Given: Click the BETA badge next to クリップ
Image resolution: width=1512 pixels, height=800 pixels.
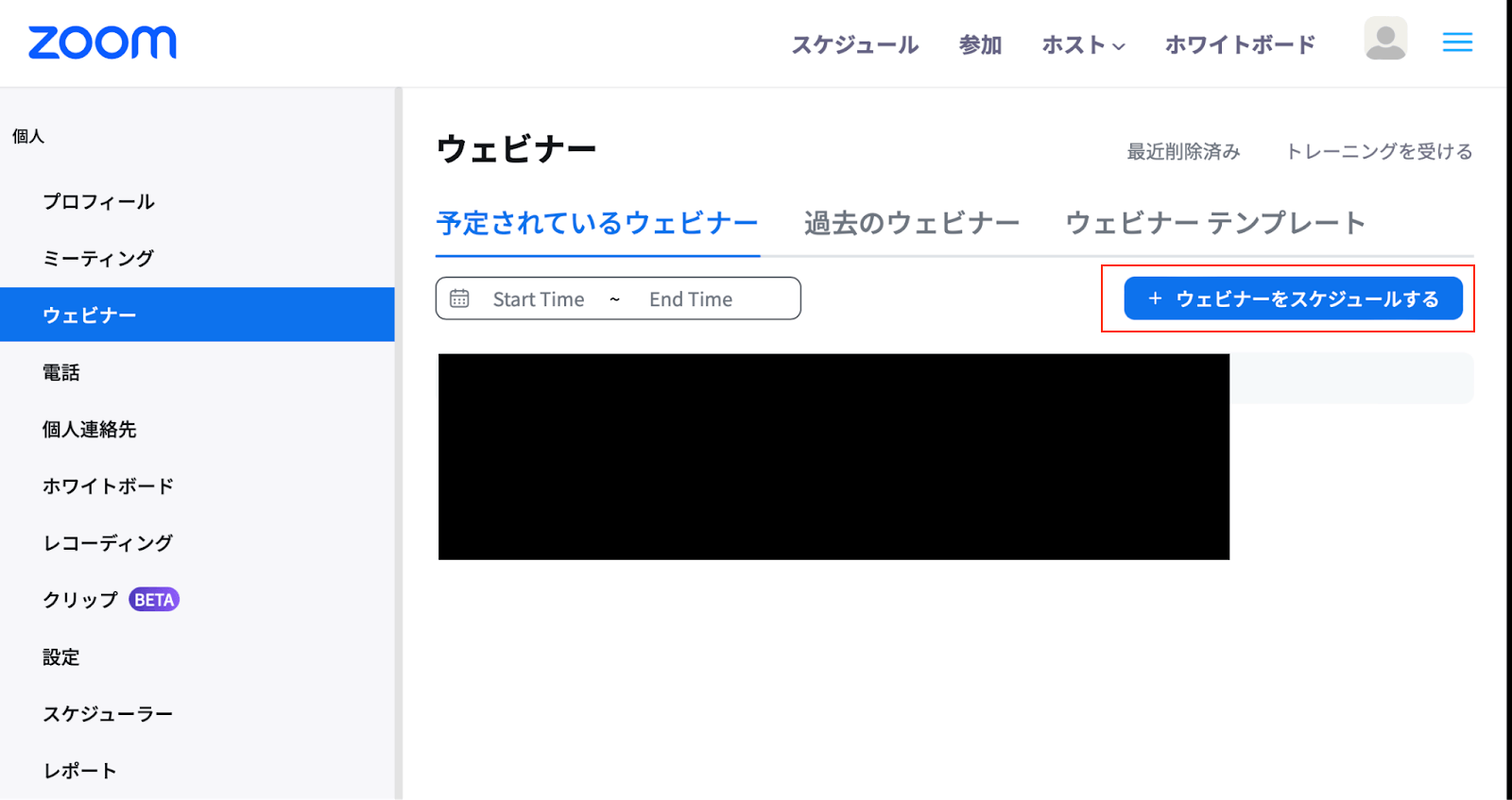Looking at the screenshot, I should [154, 600].
